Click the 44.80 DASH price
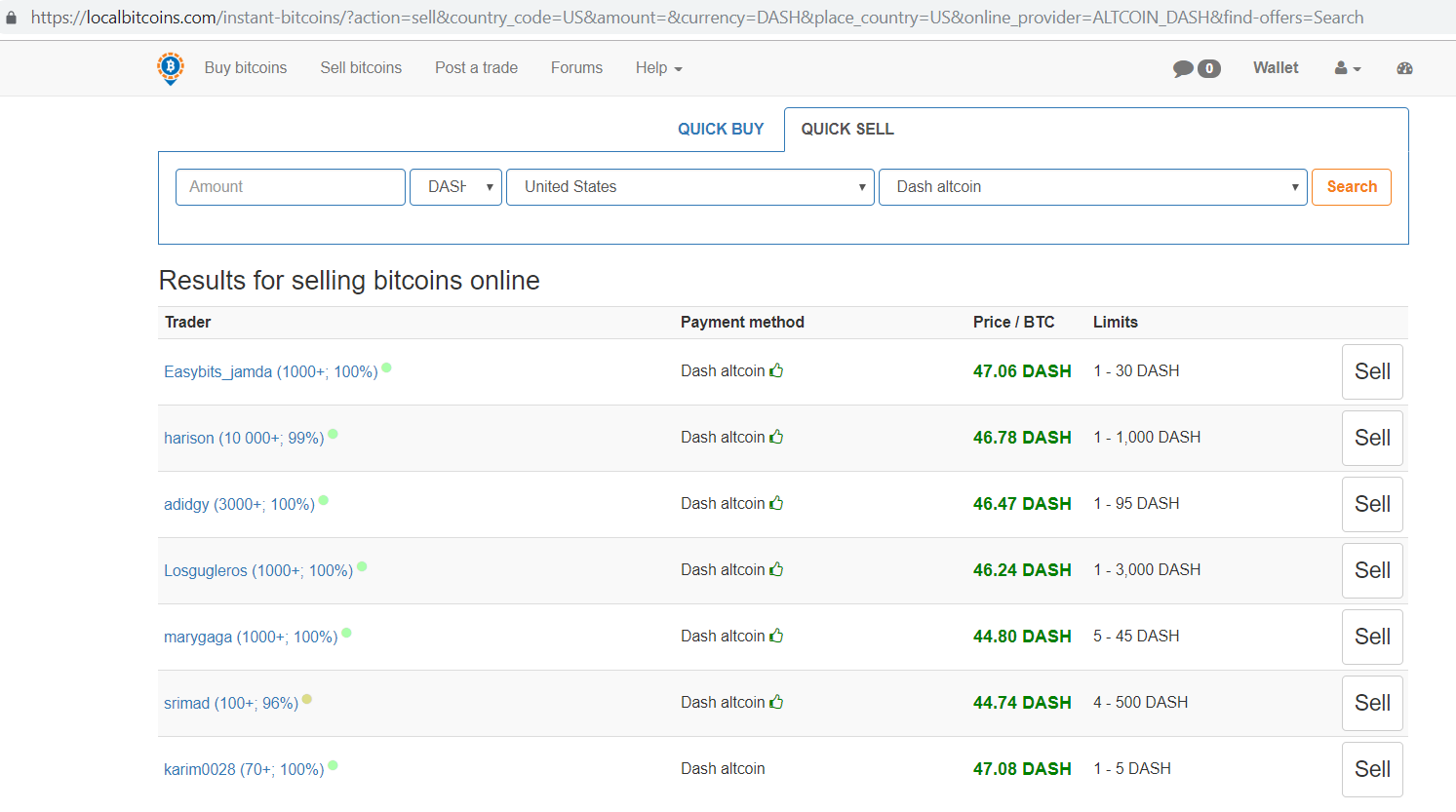Viewport: 1456px width, 812px height. coord(1022,637)
